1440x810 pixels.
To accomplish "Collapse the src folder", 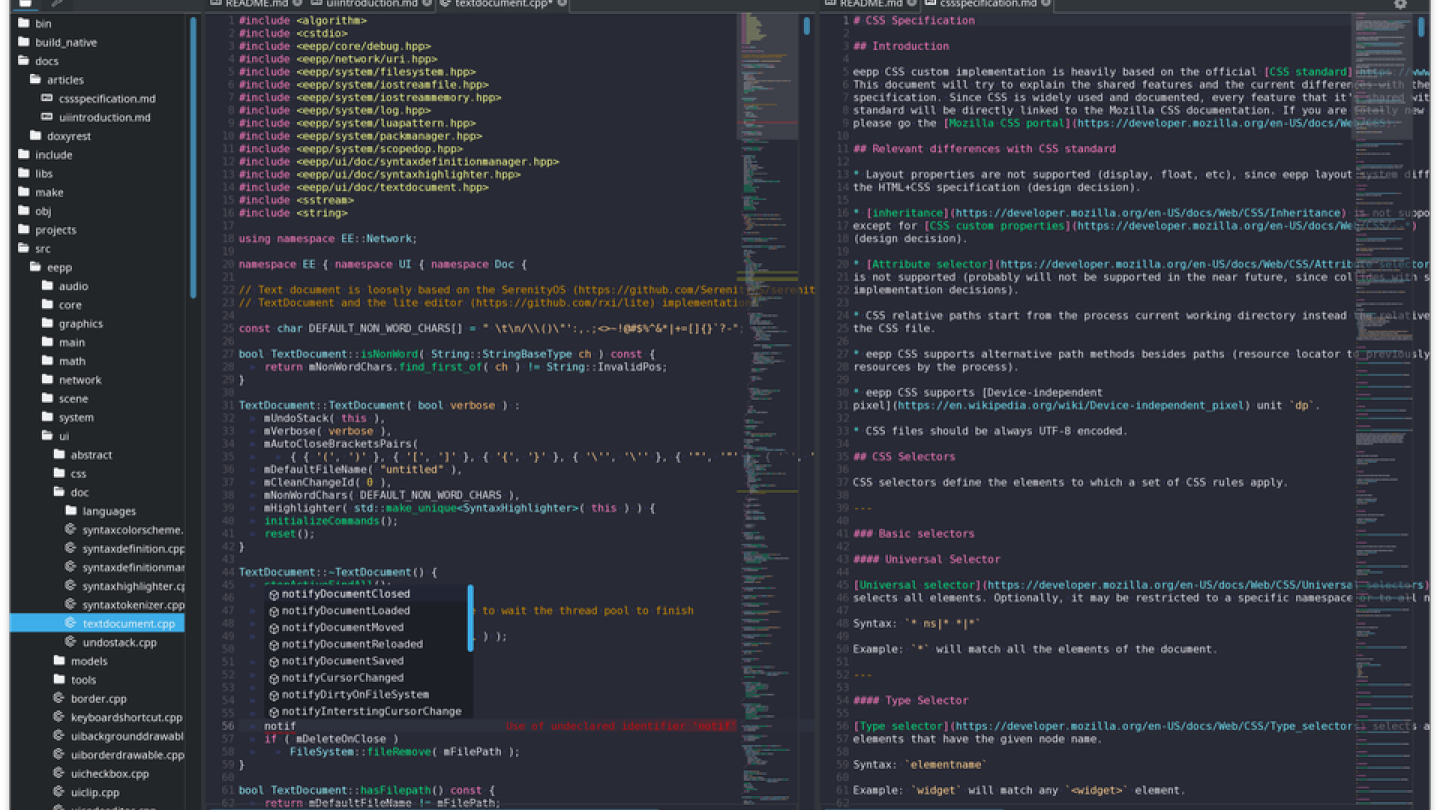I will [25, 248].
